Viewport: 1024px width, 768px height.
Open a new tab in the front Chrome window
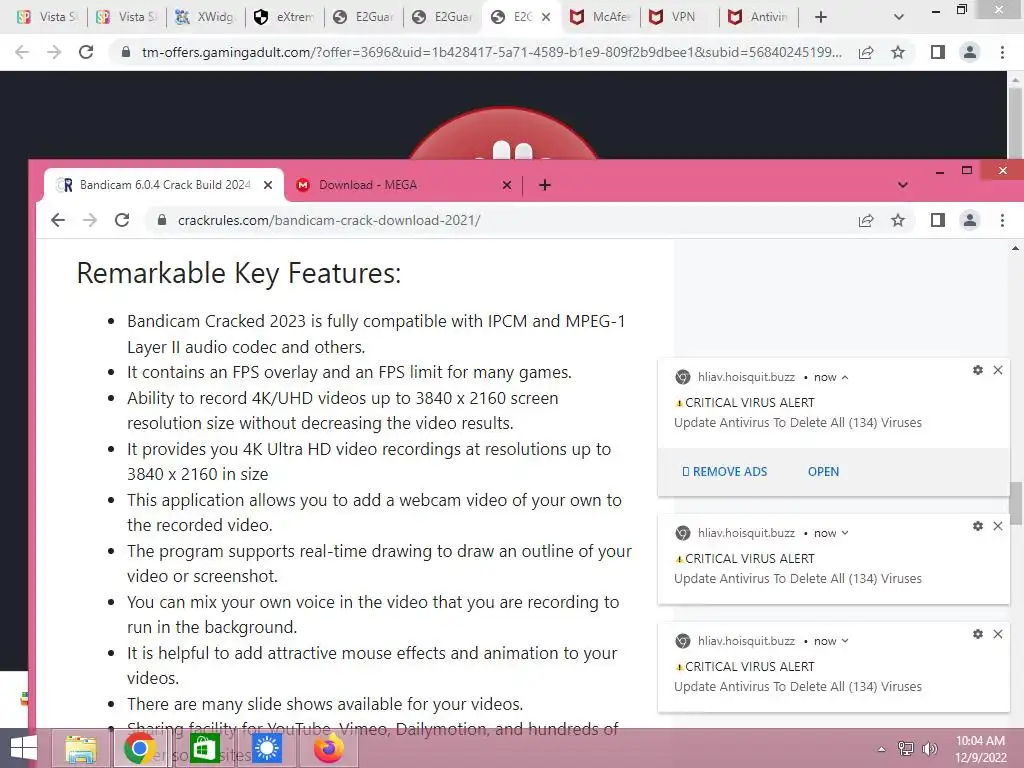(x=545, y=185)
